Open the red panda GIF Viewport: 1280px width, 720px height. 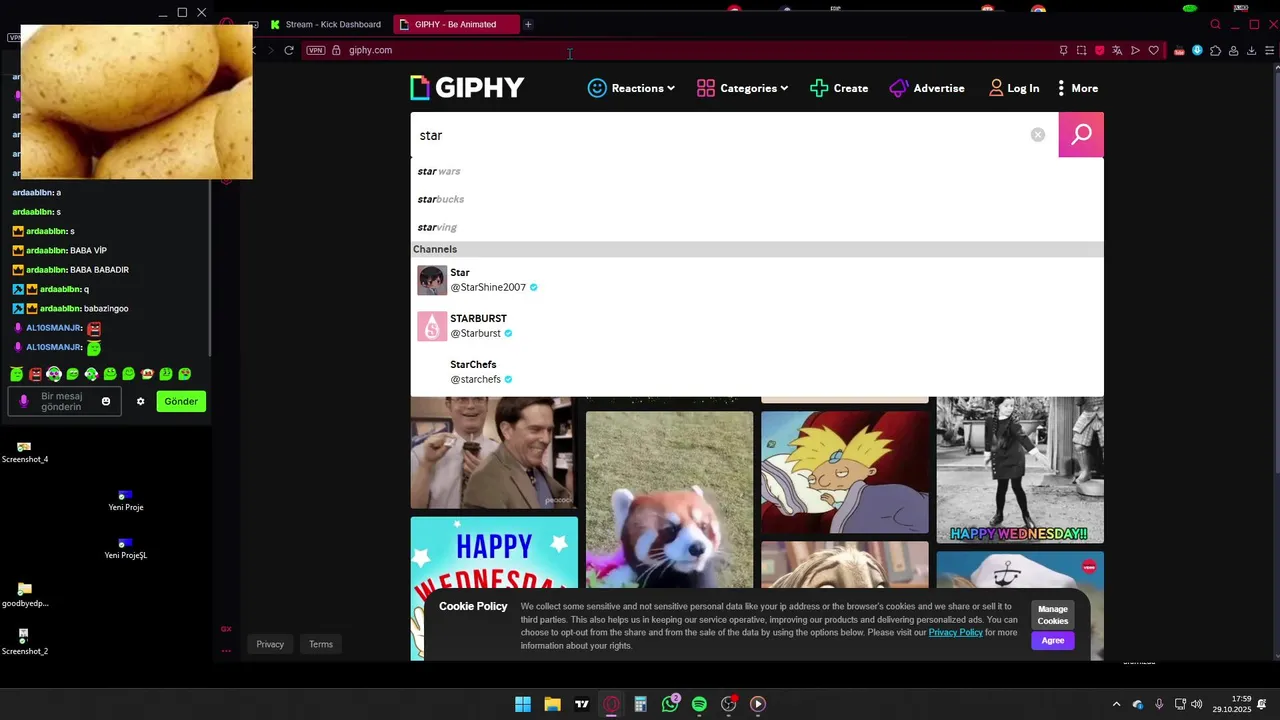(669, 500)
